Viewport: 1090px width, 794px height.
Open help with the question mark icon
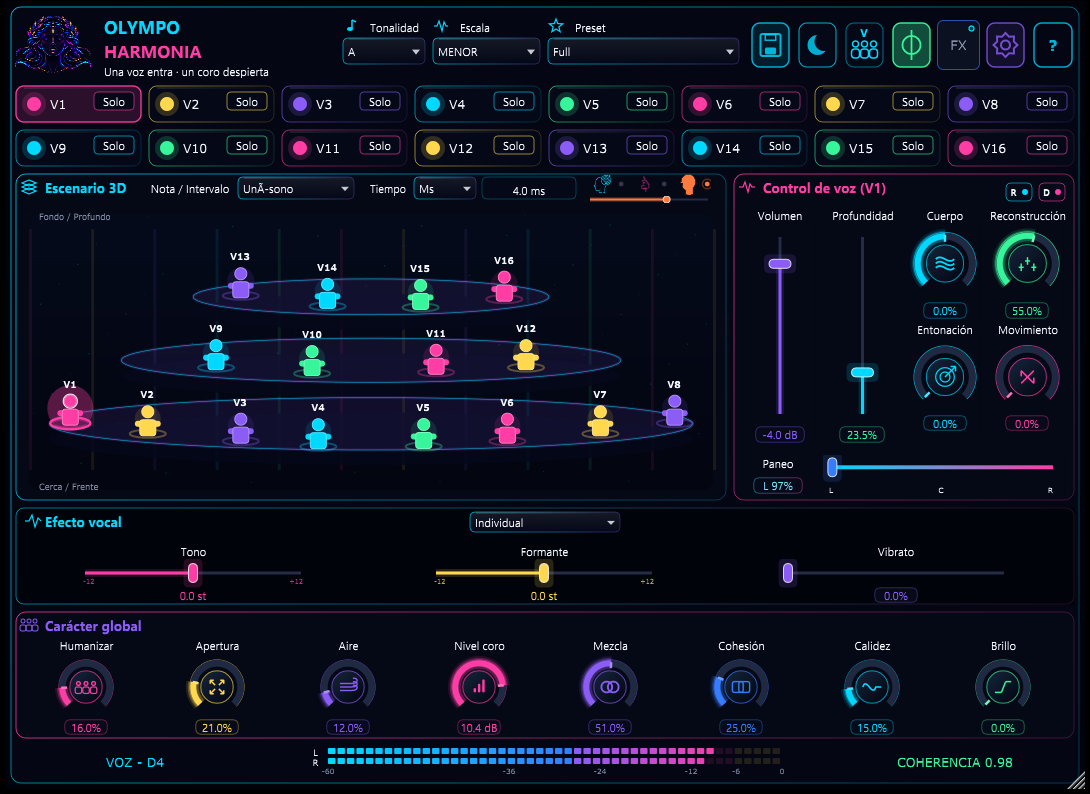click(1052, 45)
